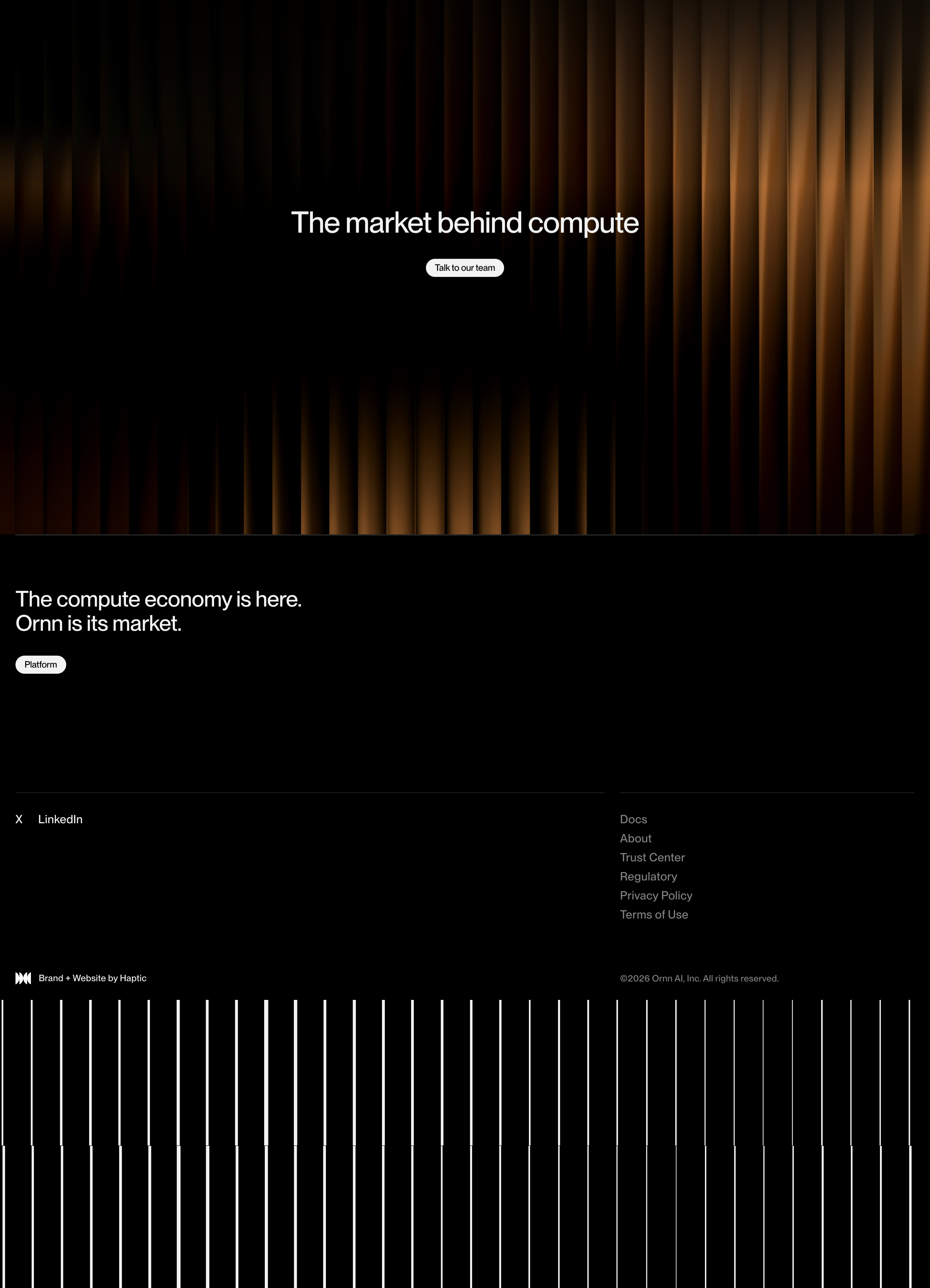Open the LinkedIn link

(60, 819)
